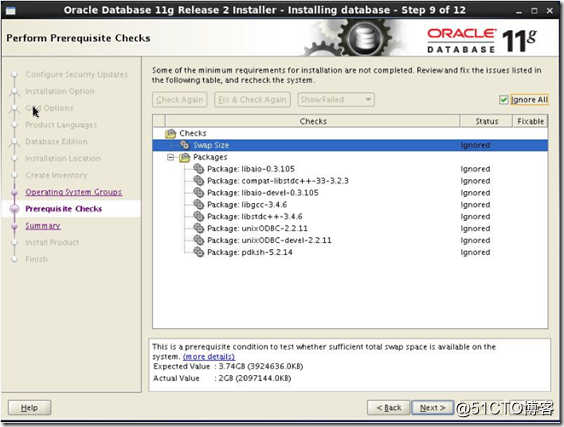This screenshot has height=427, width=564.
Task: Select Package: unixODBC-devel-2.2.11 row
Action: (x=350, y=240)
